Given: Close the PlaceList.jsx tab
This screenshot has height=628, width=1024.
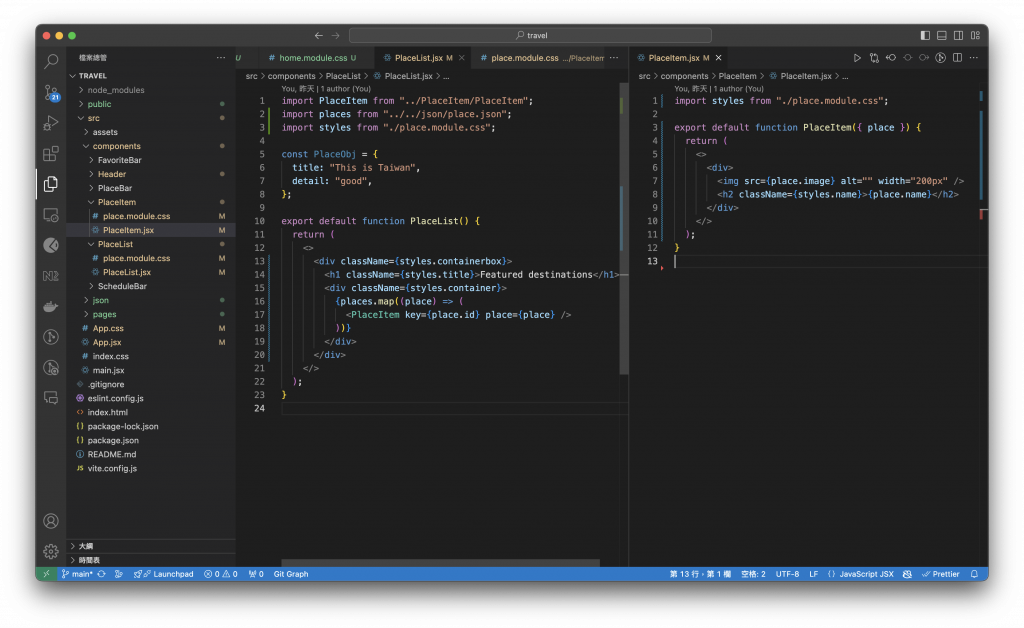Looking at the screenshot, I should point(462,58).
